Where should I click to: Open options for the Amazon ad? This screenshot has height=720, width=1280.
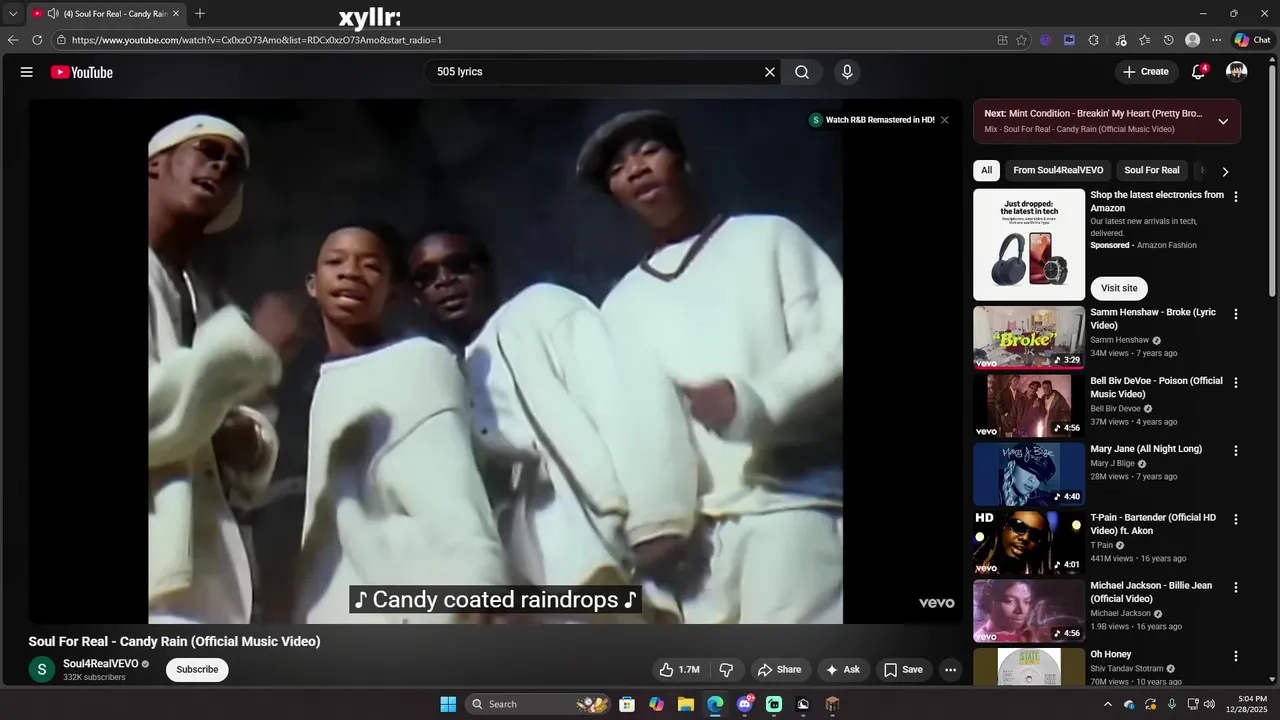(x=1236, y=197)
